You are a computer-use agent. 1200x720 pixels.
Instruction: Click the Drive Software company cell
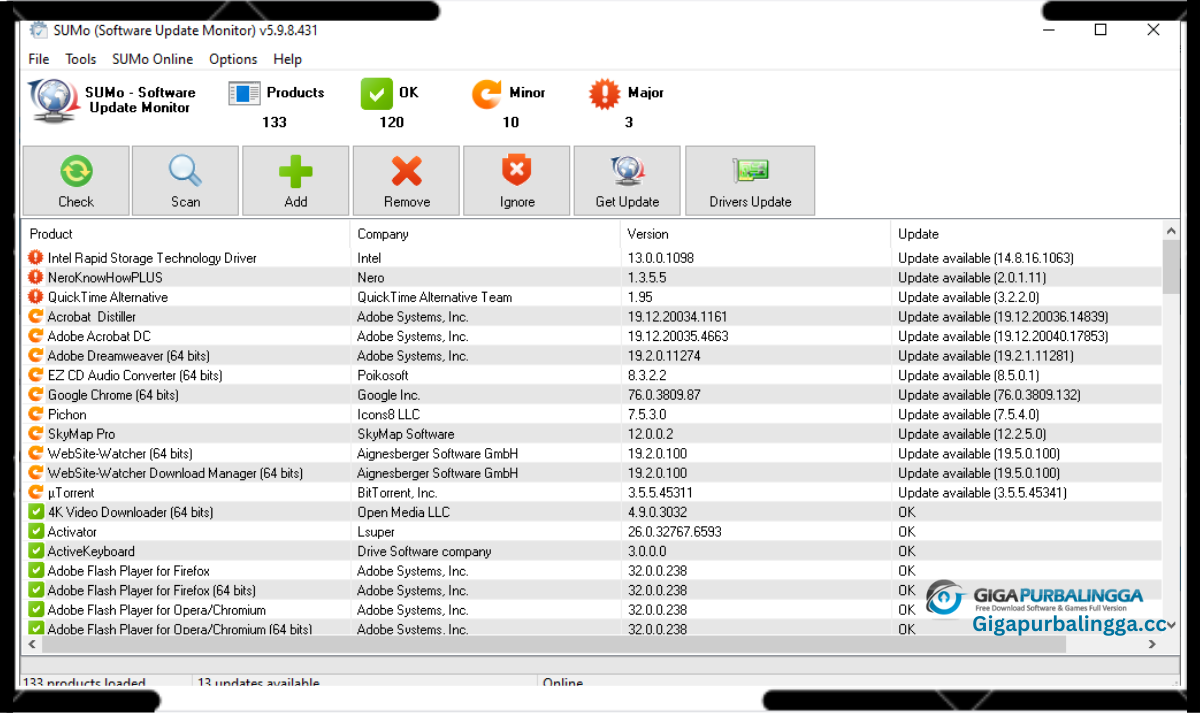pyautogui.click(x=424, y=551)
